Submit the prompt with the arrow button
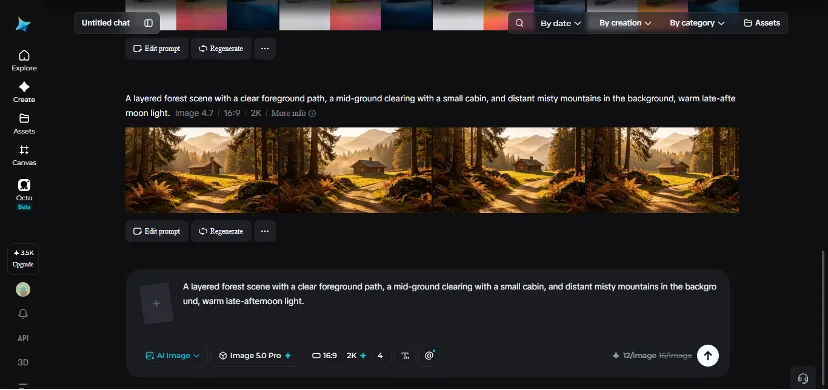Screen dimensions: 828x390 pos(708,356)
